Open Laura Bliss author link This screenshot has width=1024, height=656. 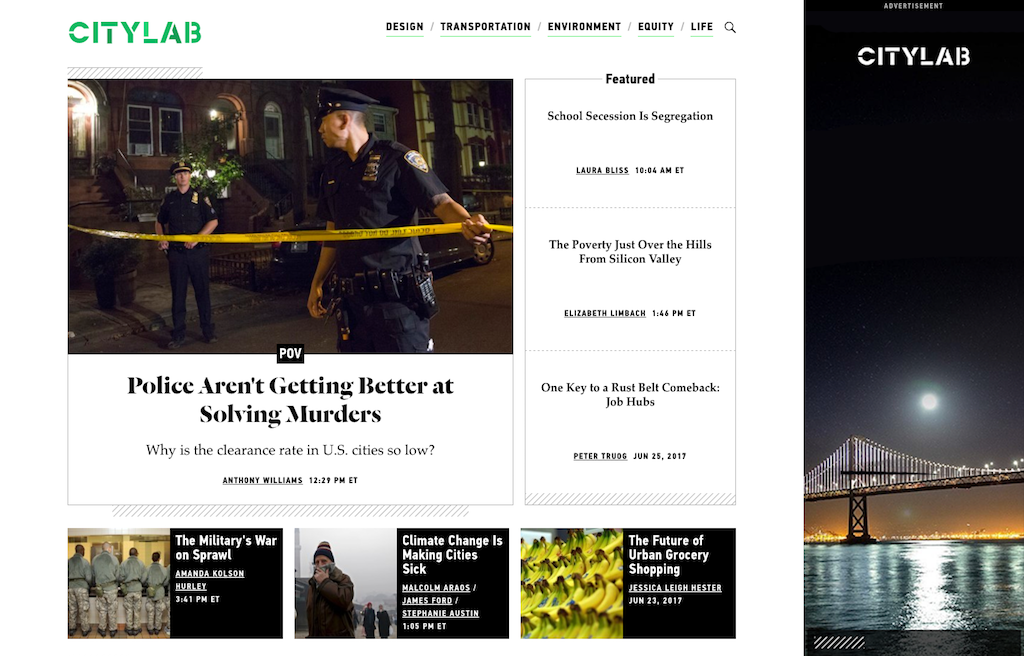(x=602, y=171)
